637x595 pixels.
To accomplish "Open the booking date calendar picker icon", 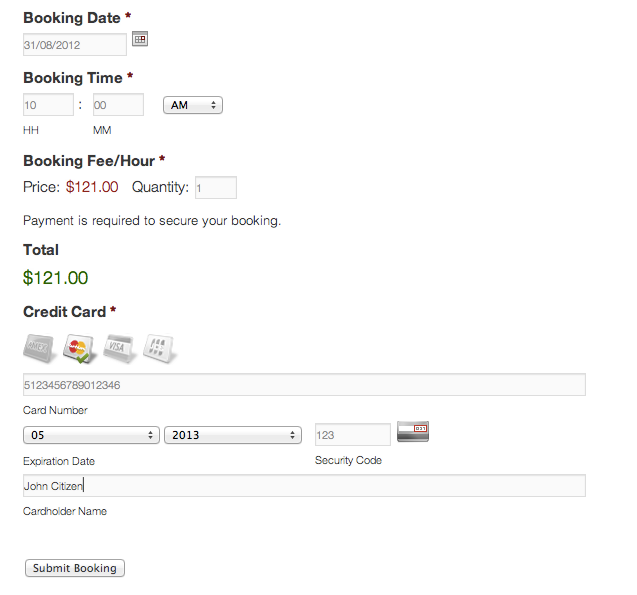I will pyautogui.click(x=140, y=39).
